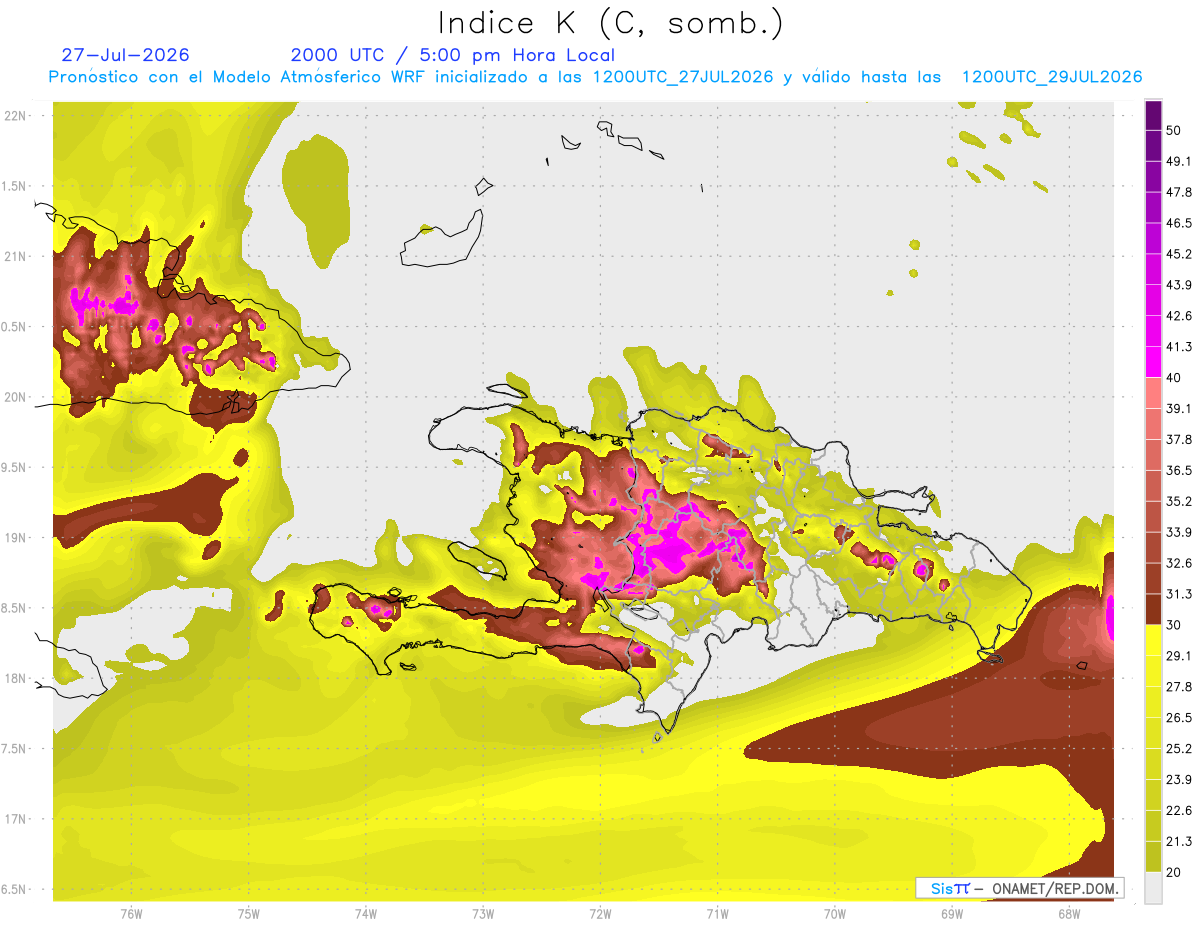The height and width of the screenshot is (927, 1200).
Task: Click the 2000 UTC / 5:00 pm time label
Action: tap(452, 55)
